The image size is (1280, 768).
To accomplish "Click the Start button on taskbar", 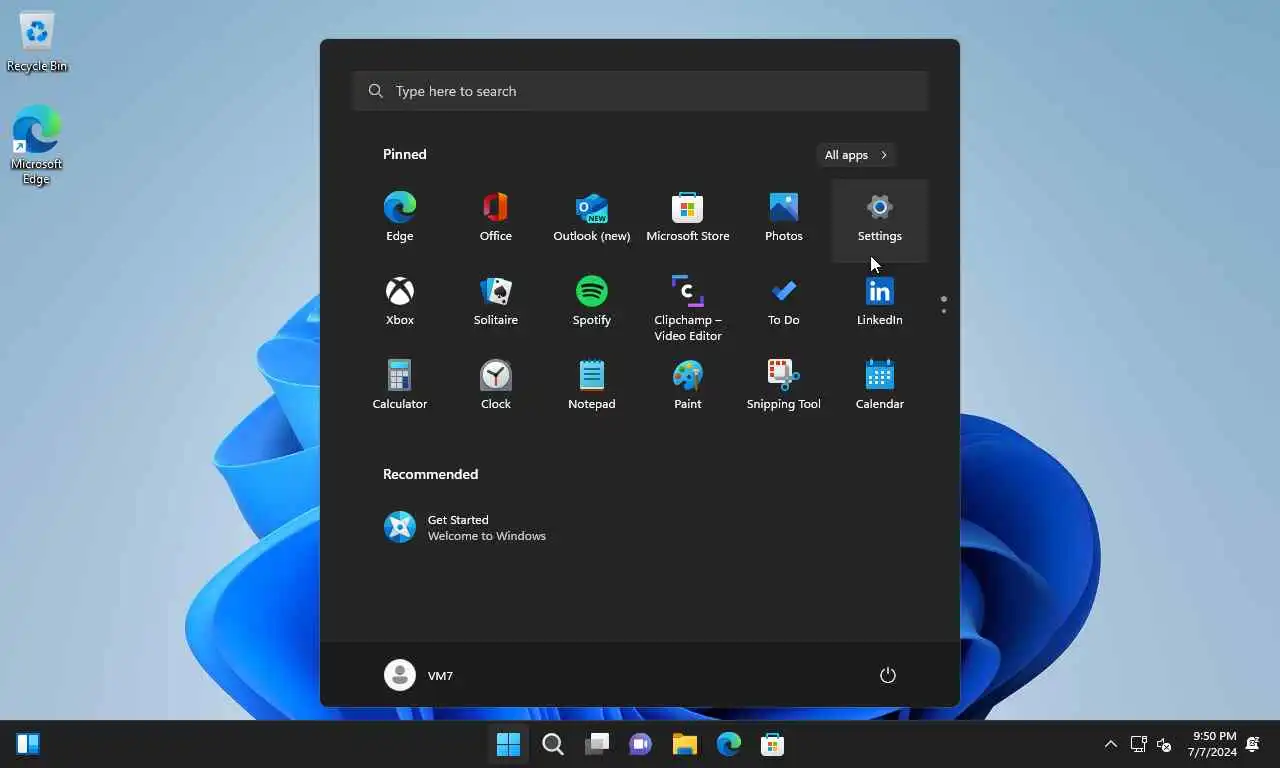I will pos(509,744).
